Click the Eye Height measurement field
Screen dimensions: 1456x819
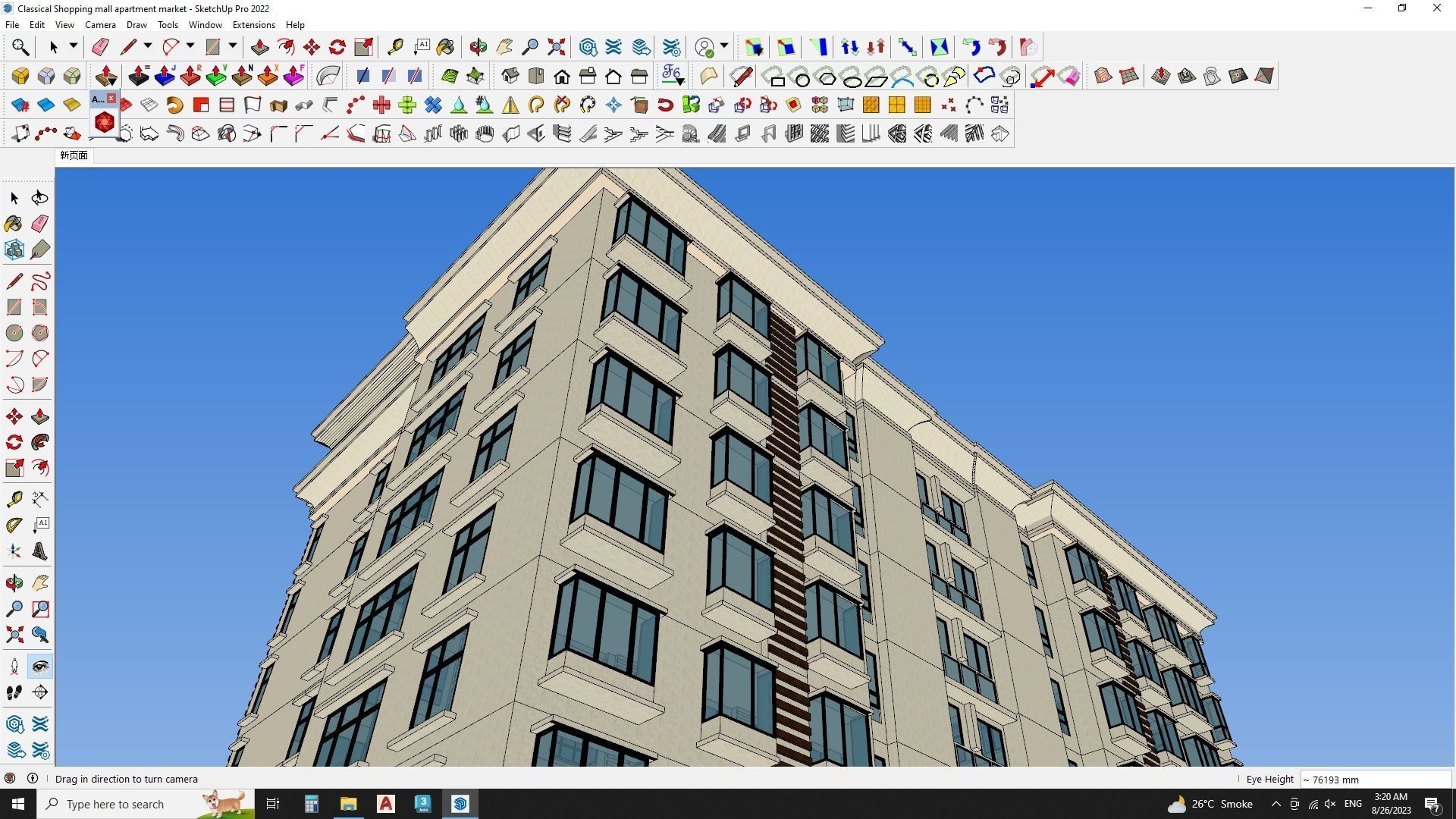1376,780
